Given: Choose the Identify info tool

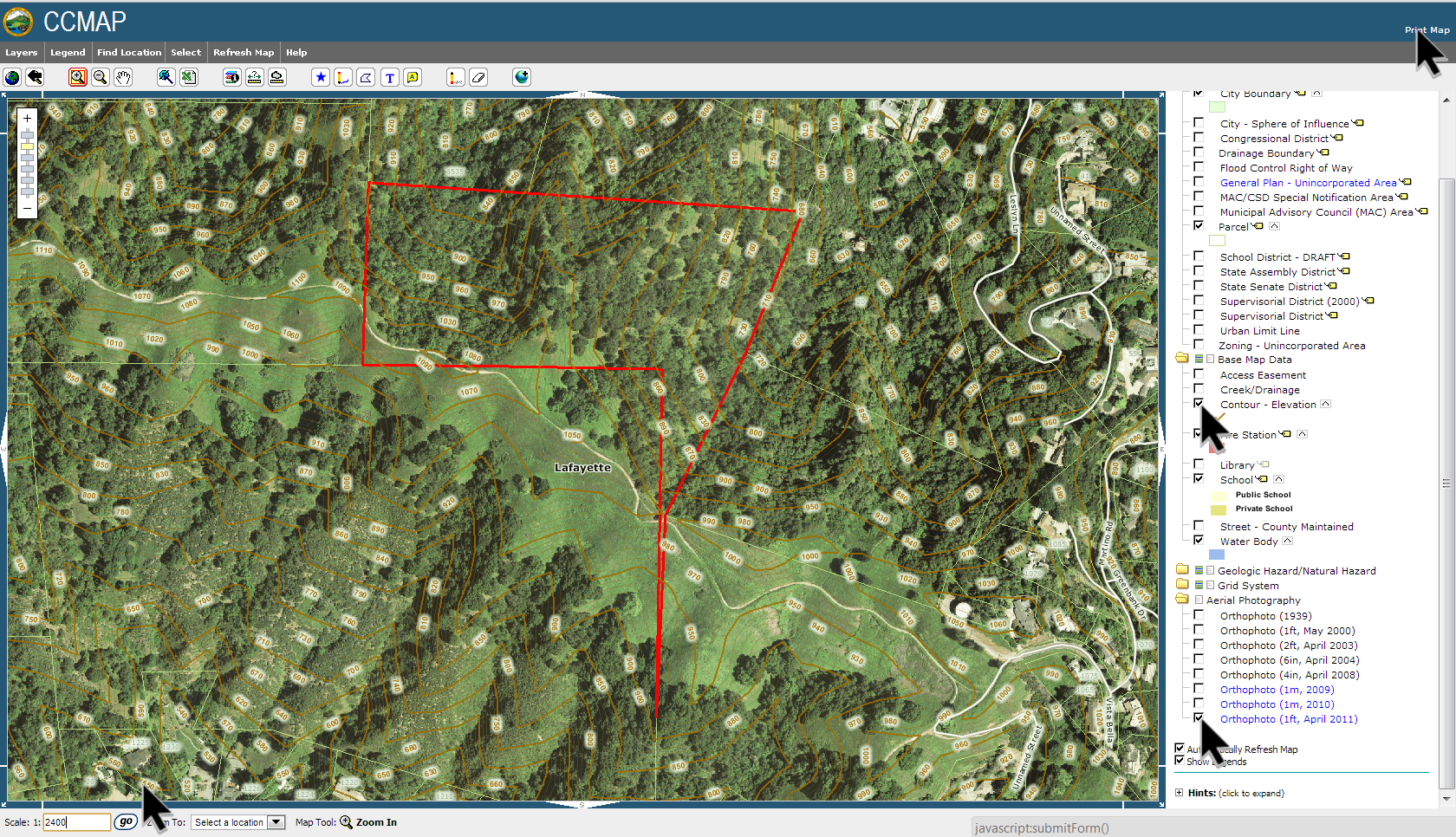Looking at the screenshot, I should click(232, 77).
